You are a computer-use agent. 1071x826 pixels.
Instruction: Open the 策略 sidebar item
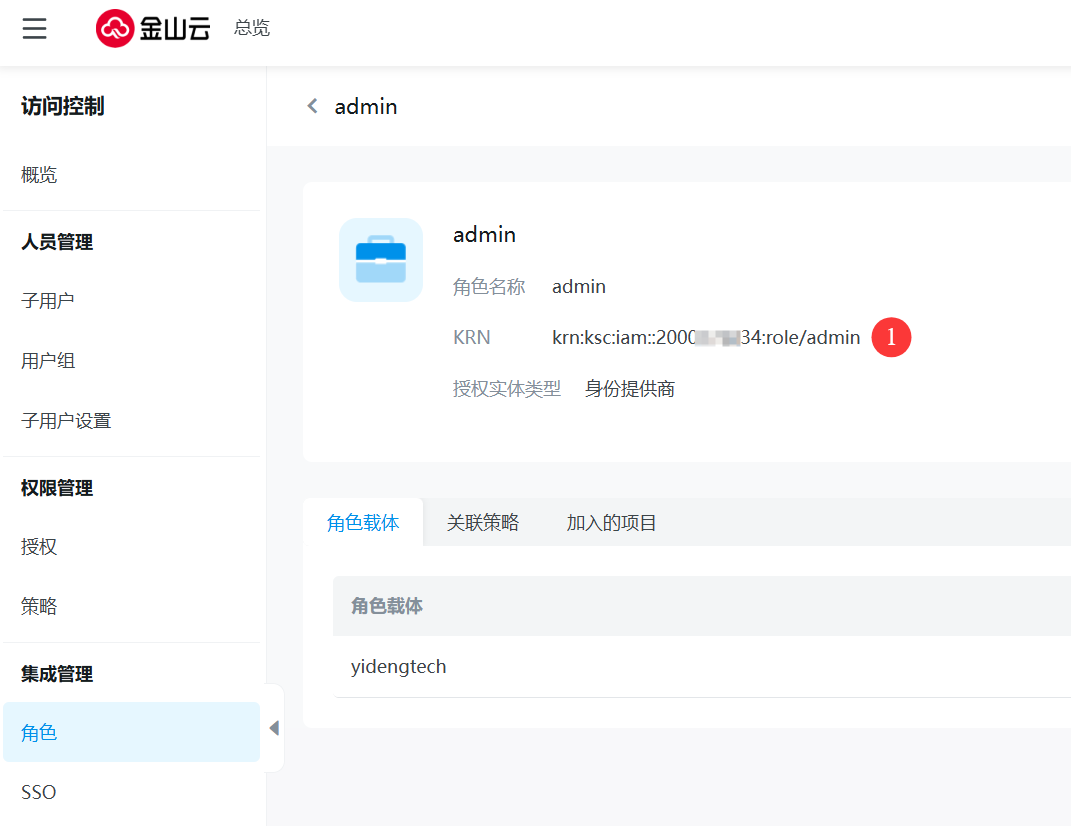pos(39,607)
